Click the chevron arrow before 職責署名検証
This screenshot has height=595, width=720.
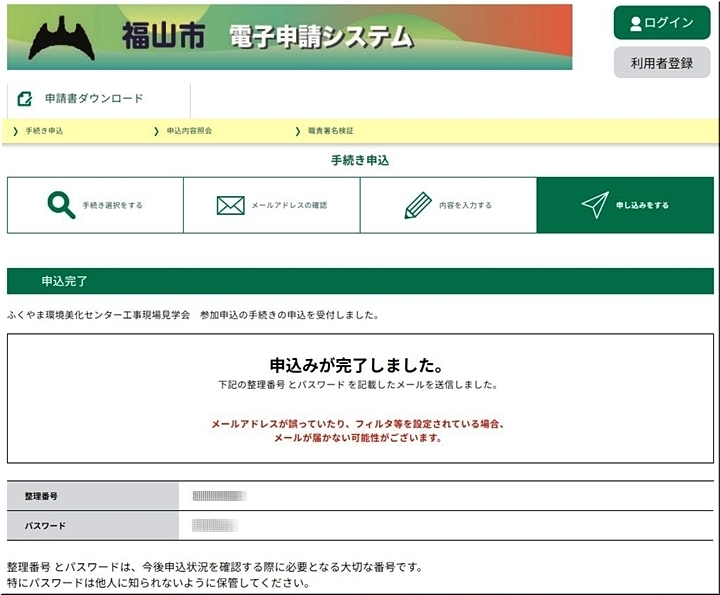[298, 131]
